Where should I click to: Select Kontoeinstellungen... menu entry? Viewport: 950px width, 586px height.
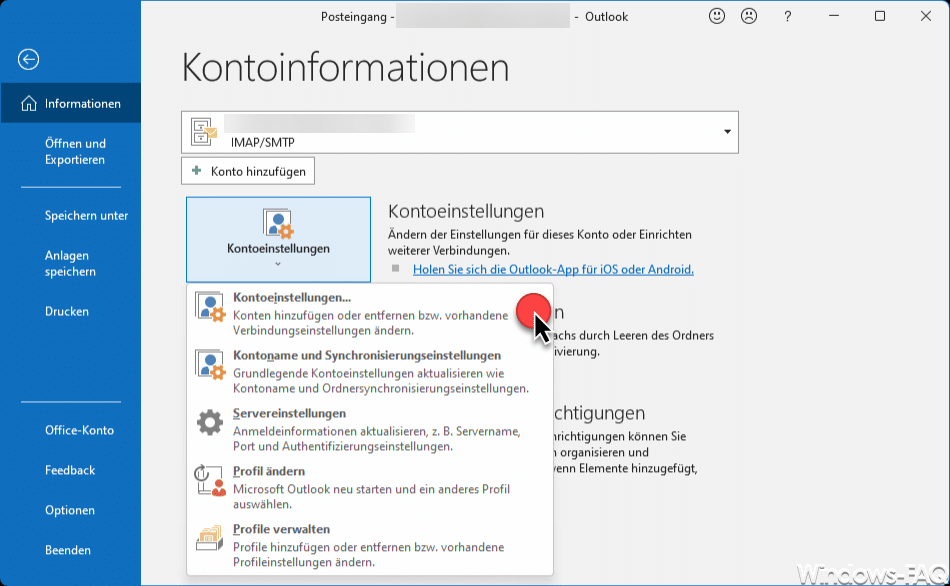point(370,313)
